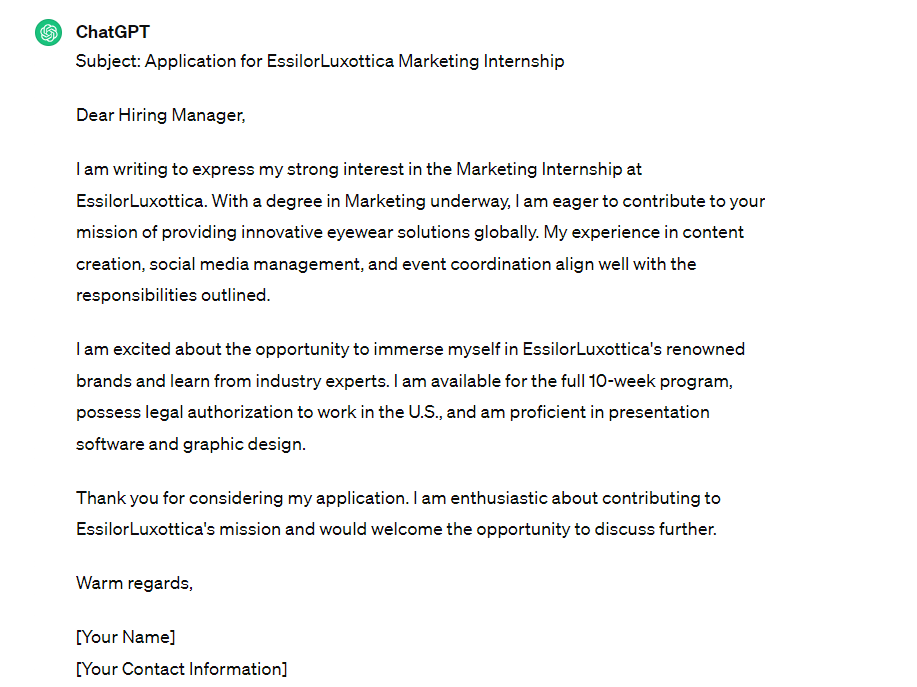
Task: Click the phrase '10-week program'
Action: tap(659, 381)
